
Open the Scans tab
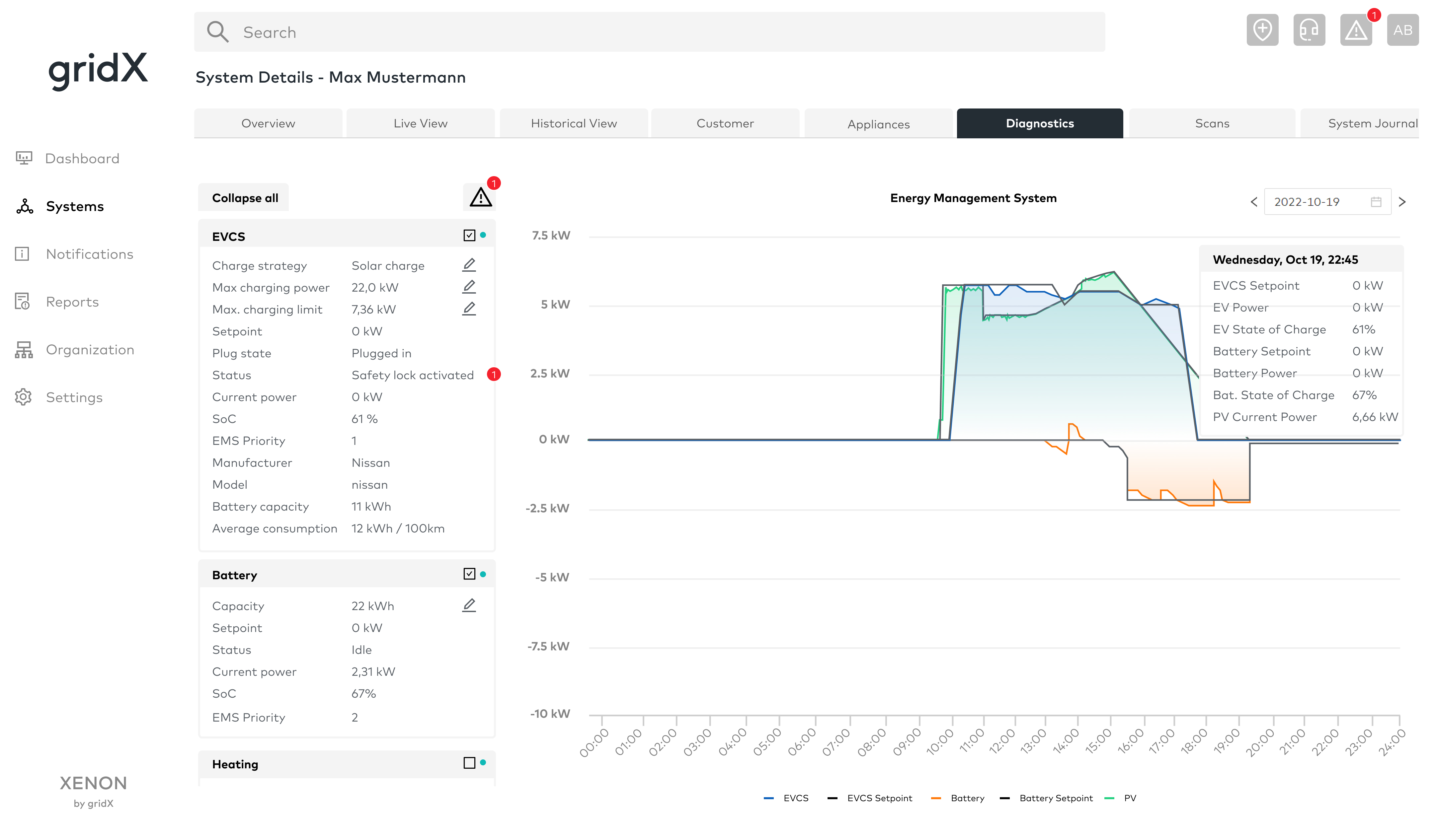(1212, 123)
